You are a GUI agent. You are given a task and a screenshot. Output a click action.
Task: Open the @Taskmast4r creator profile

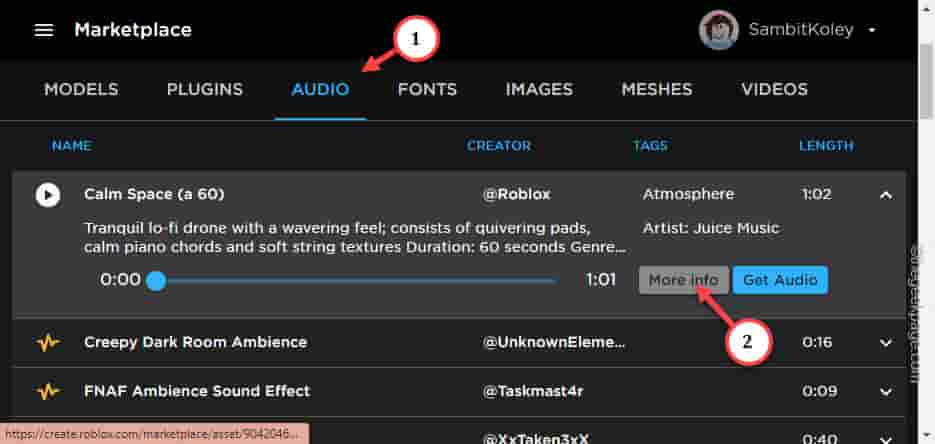[532, 392]
